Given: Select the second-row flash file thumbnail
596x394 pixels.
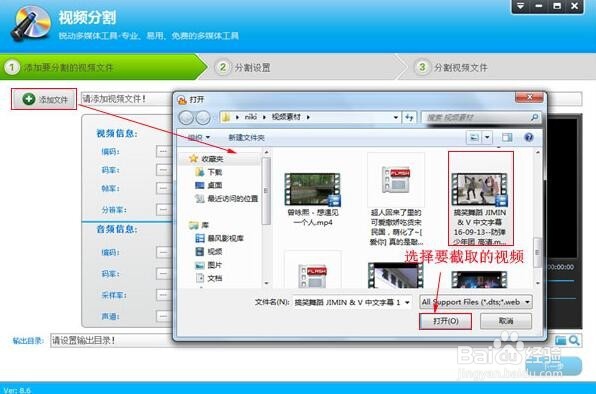Looking at the screenshot, I should click(x=313, y=271).
